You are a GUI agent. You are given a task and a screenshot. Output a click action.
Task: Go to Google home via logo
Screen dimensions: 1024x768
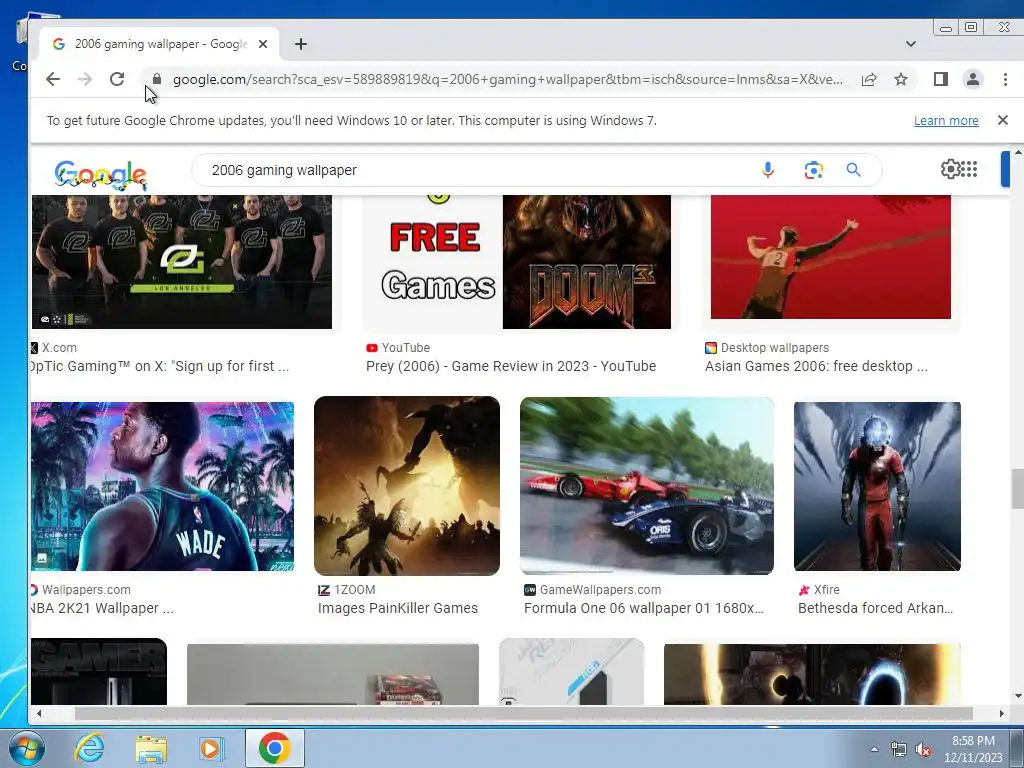tap(101, 175)
